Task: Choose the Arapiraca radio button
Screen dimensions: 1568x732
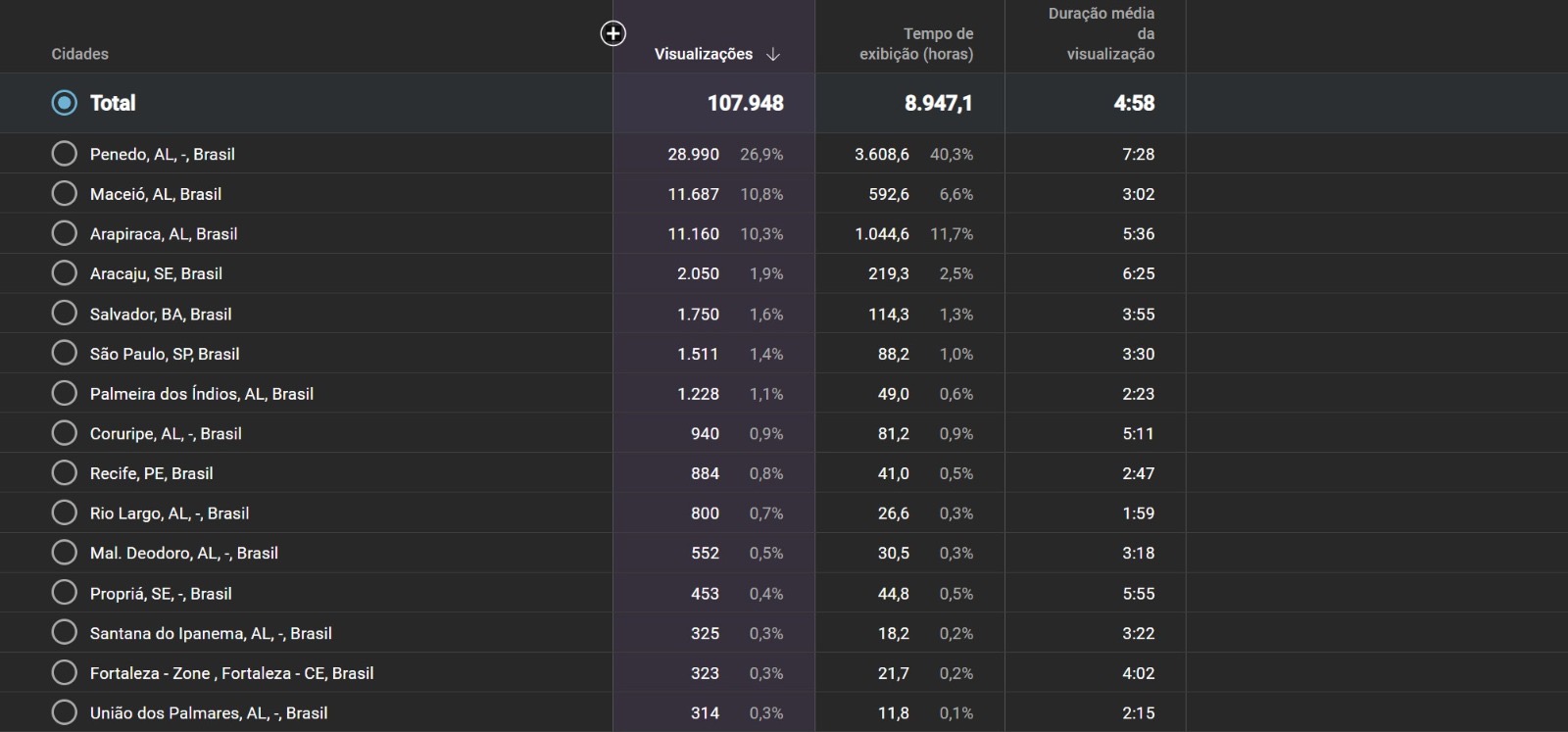Action: coord(64,233)
